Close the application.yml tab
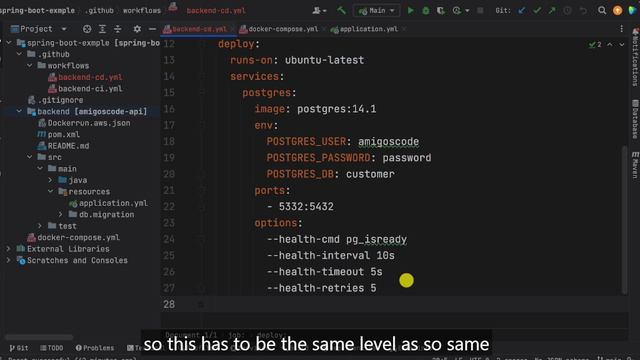This screenshot has height=360, width=640. (x=404, y=29)
